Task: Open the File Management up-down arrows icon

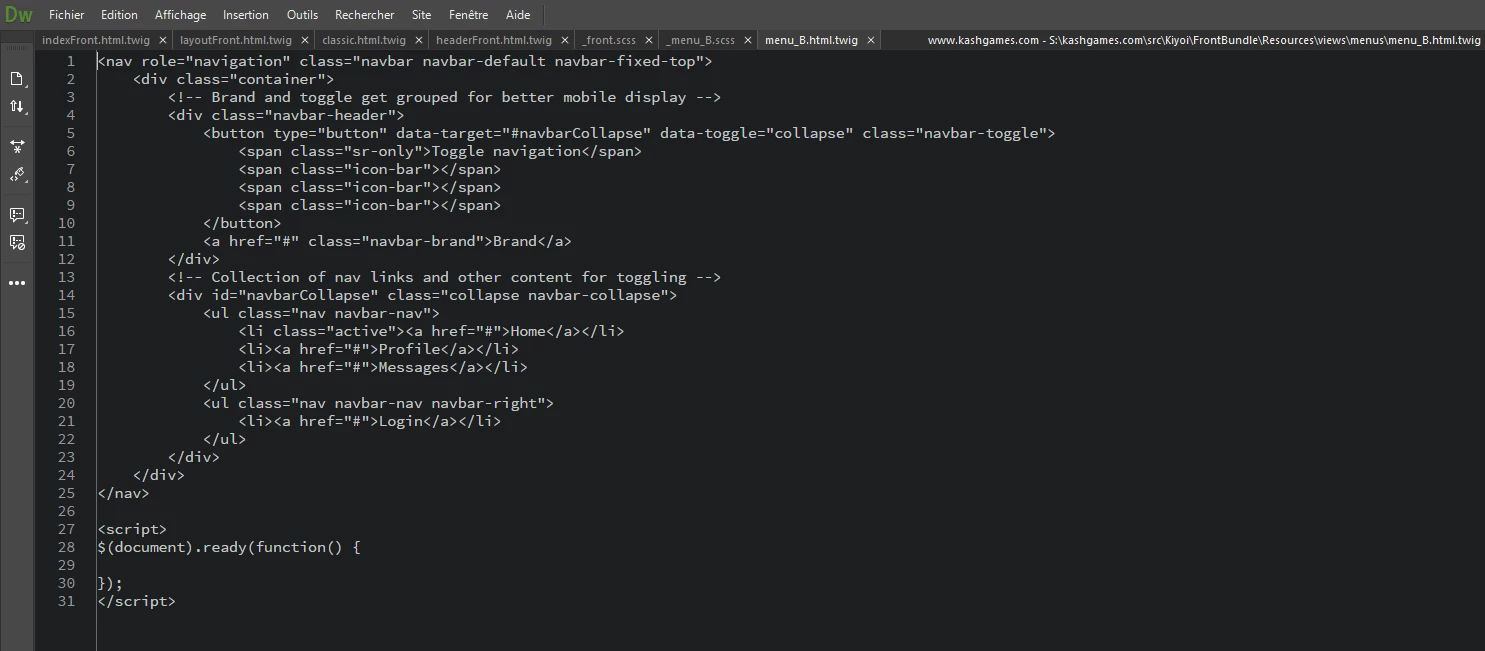Action: coord(17,106)
